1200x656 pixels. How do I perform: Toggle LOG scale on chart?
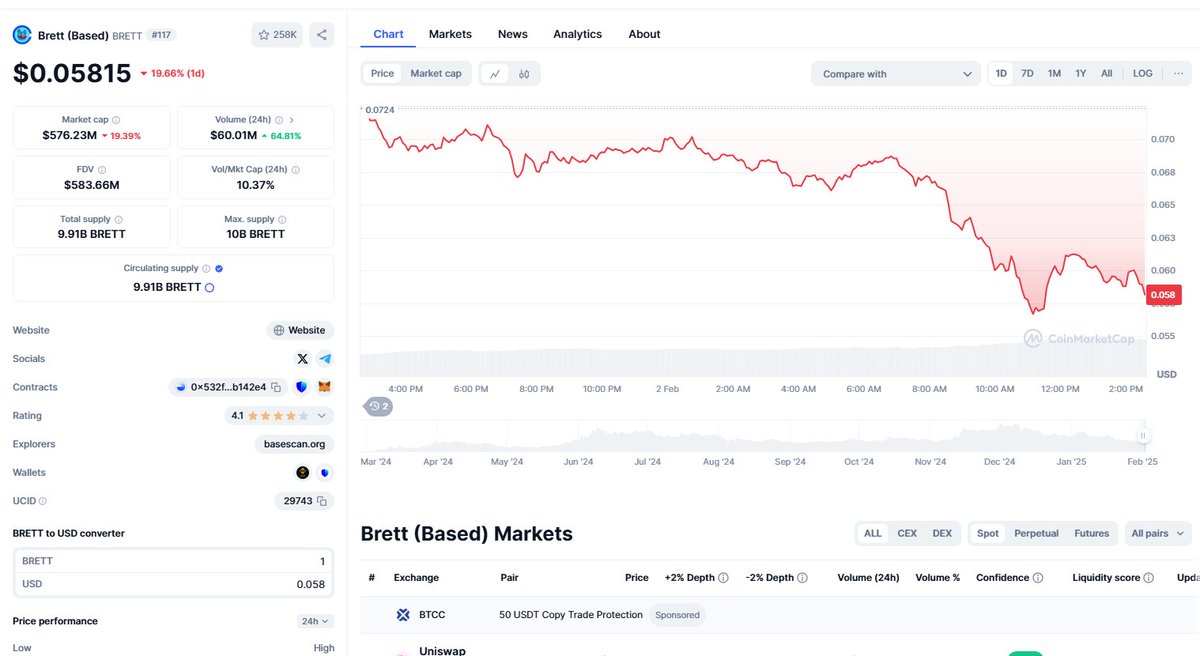point(1143,74)
